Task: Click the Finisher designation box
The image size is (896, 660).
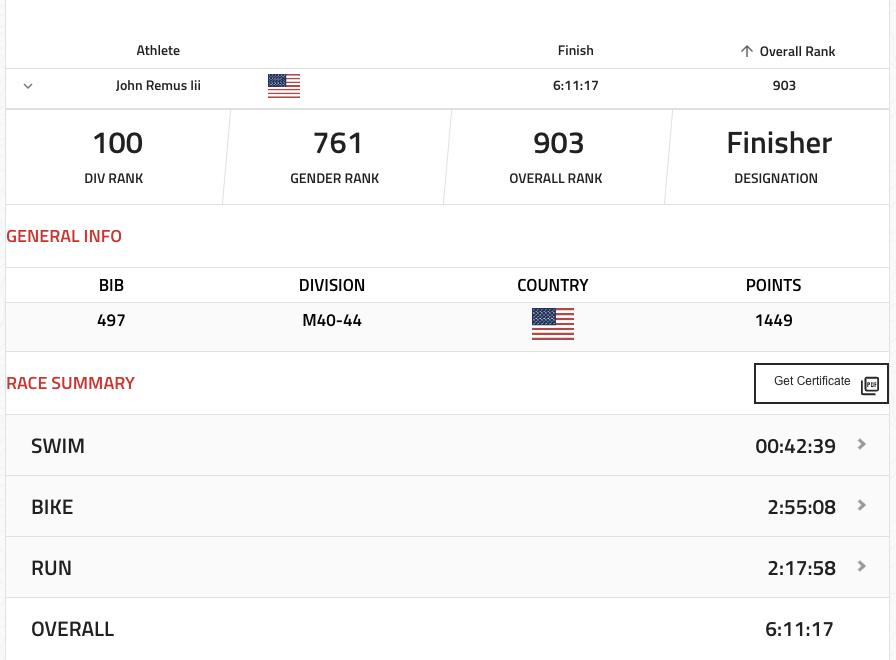Action: [779, 157]
